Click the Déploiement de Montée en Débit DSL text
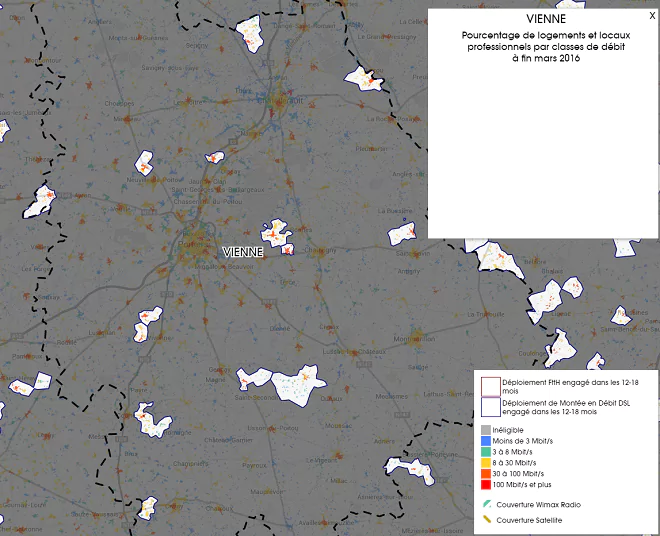Image resolution: width=660 pixels, height=536 pixels. point(566,407)
